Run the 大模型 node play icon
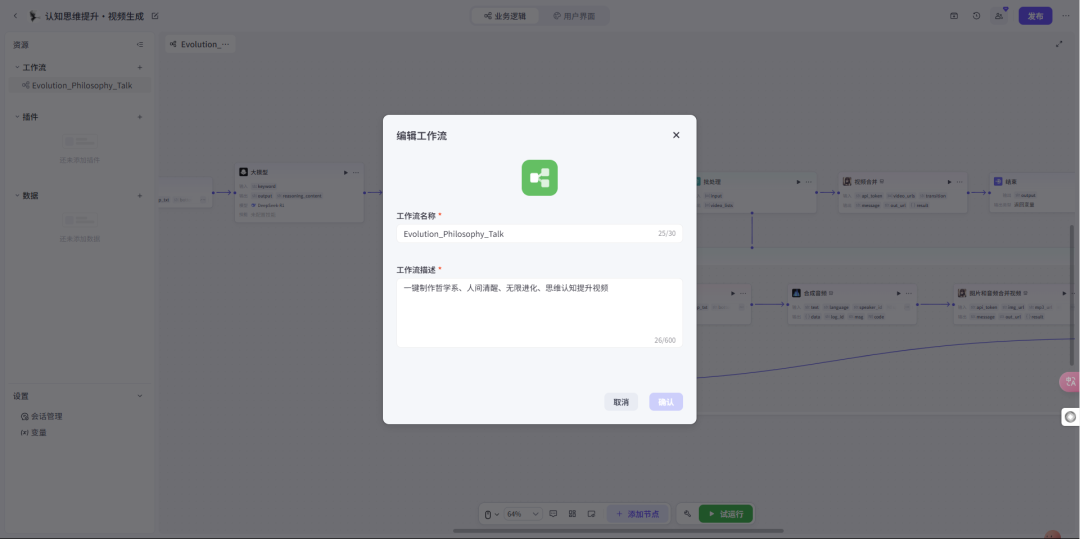The height and width of the screenshot is (539, 1080). pos(346,172)
